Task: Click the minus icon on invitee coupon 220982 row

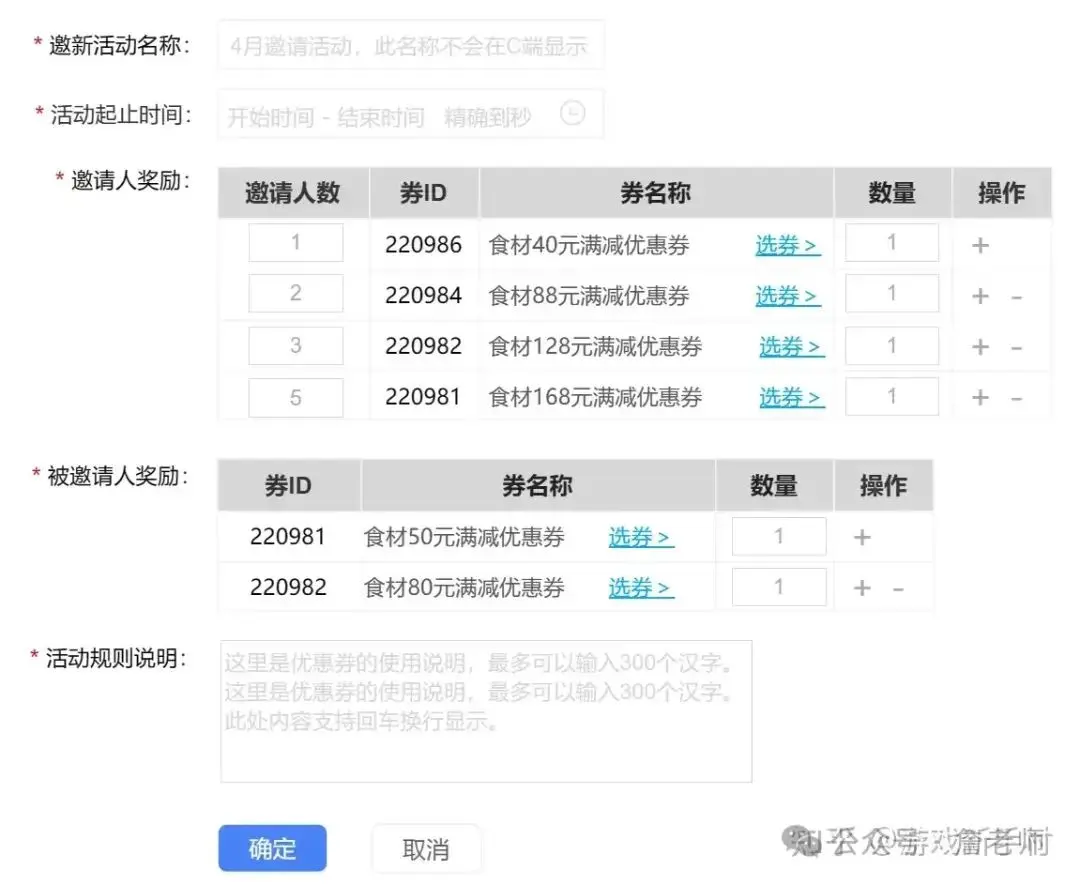Action: (x=898, y=587)
